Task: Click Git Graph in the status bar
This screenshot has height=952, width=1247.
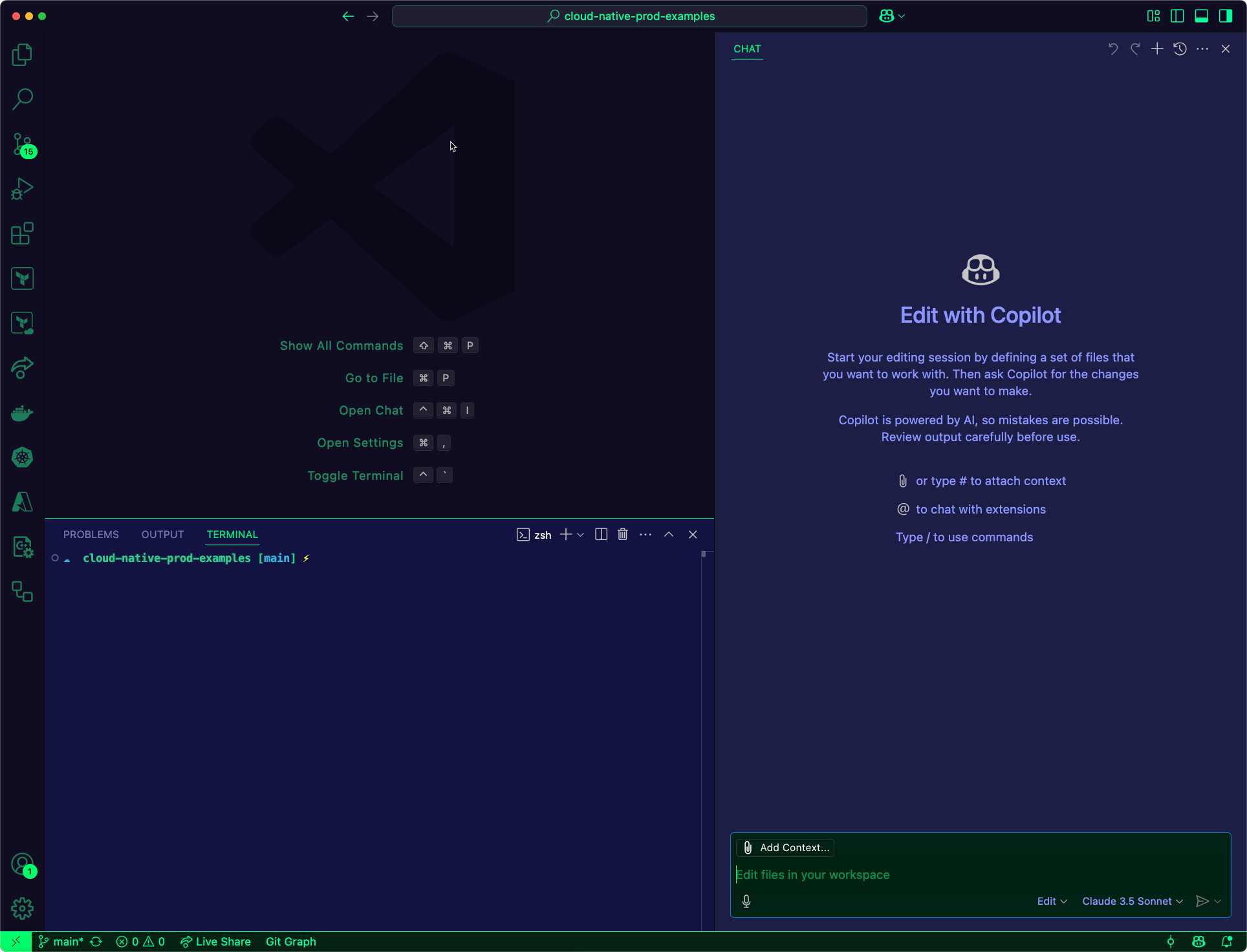Action: tap(291, 942)
